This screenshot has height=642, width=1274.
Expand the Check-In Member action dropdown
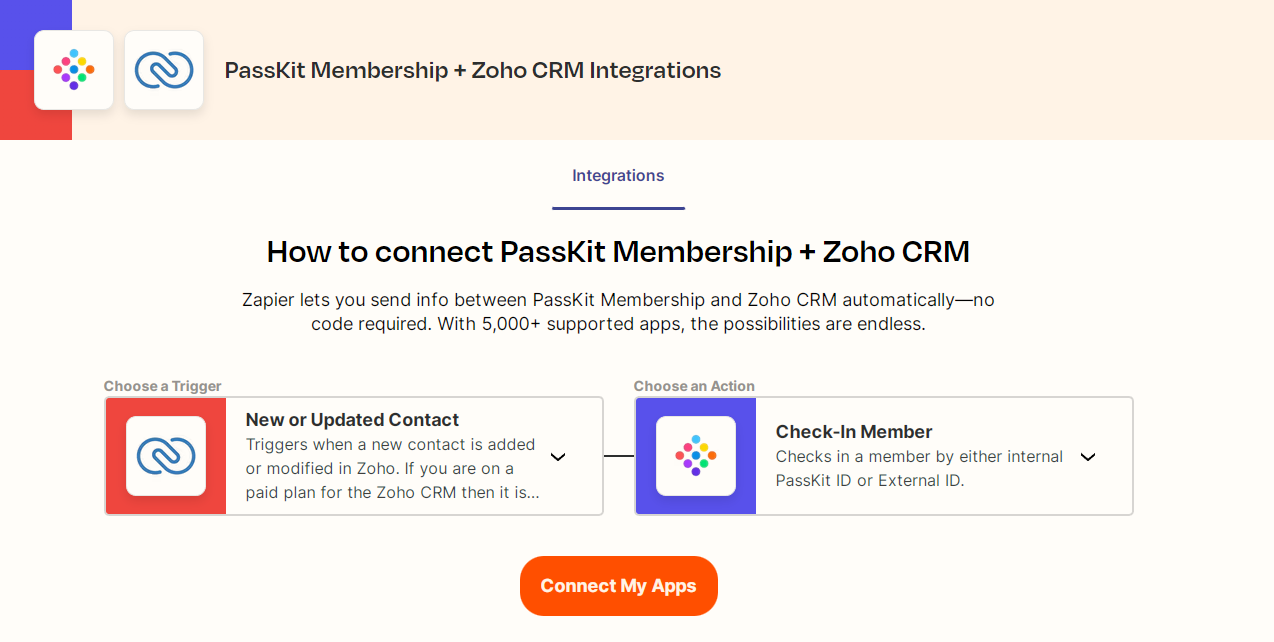click(1088, 457)
